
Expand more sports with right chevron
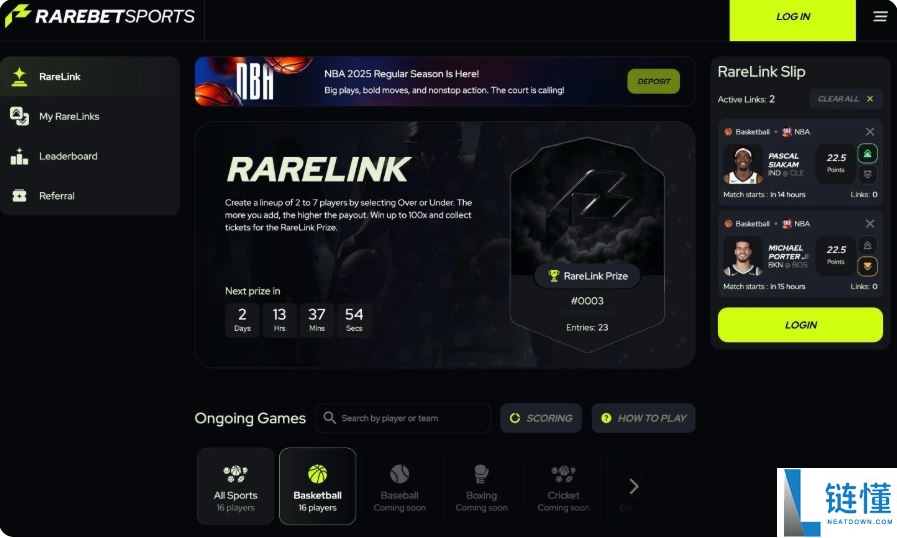click(x=633, y=486)
